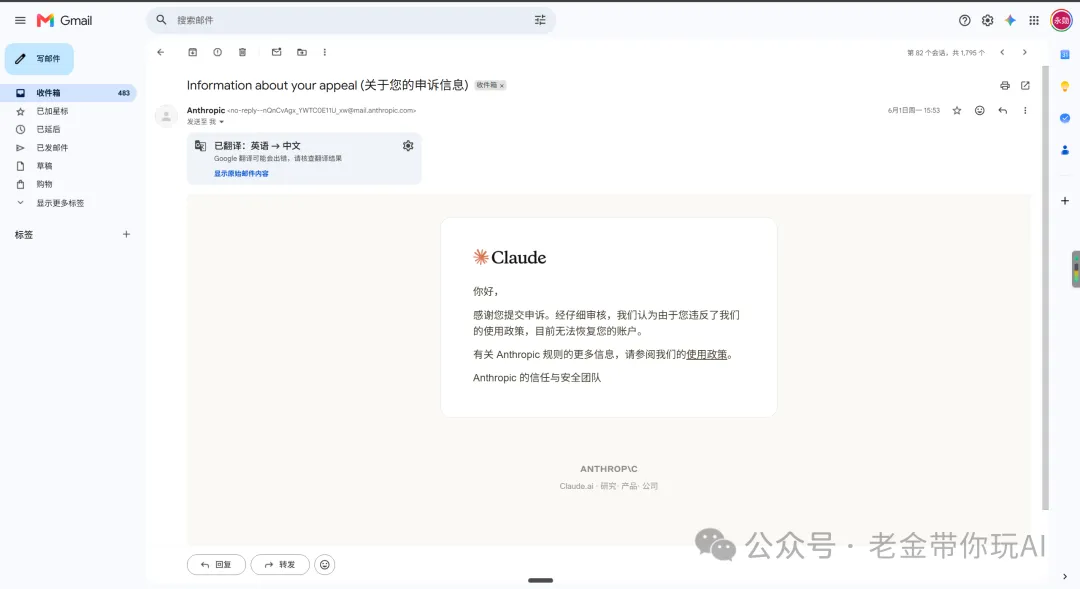Archive this email using the toolbar
Viewport: 1080px width, 589px height.
[x=192, y=52]
